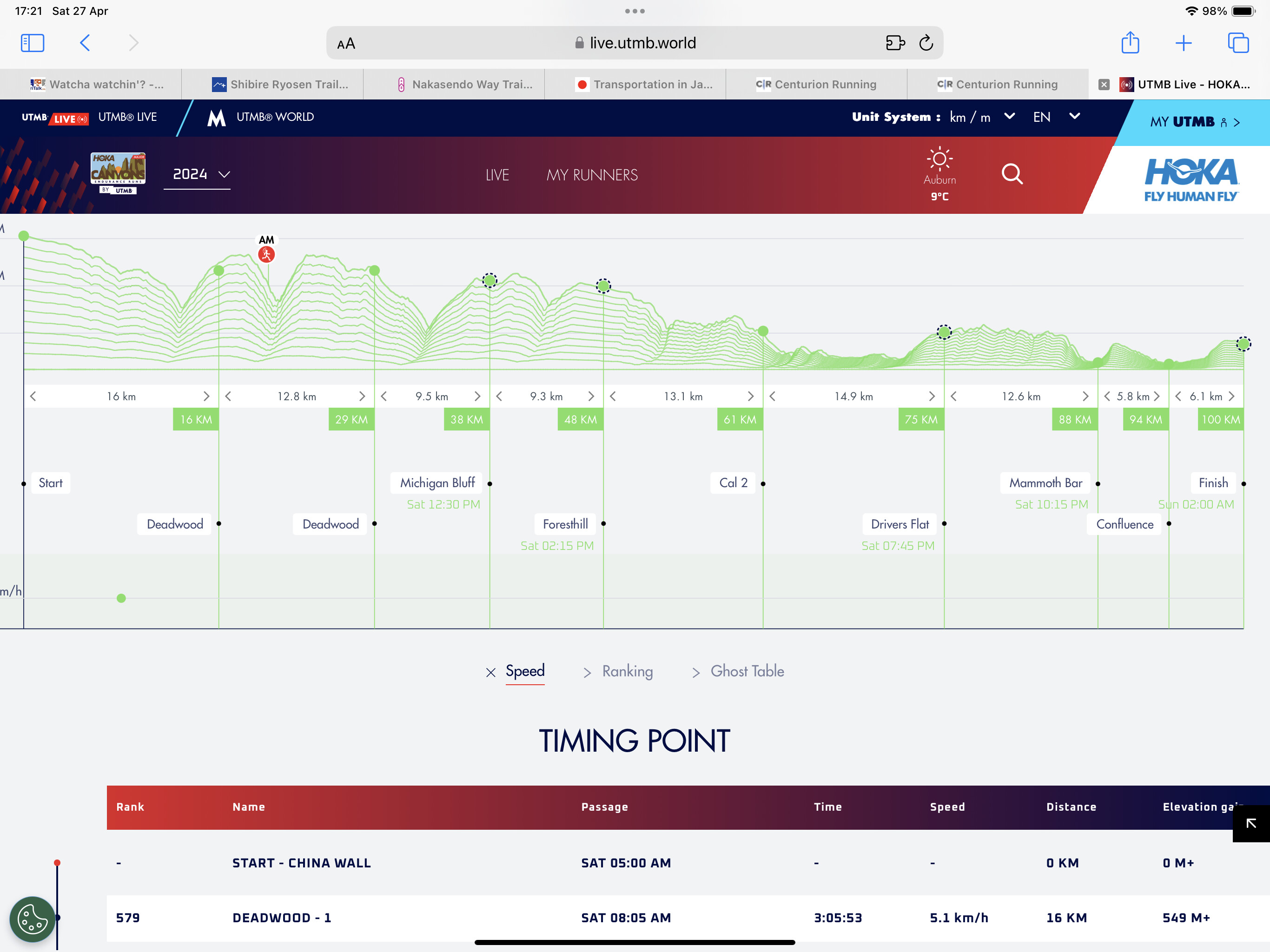Open Safari sidebar panel icon
This screenshot has width=1270, height=952.
click(32, 43)
